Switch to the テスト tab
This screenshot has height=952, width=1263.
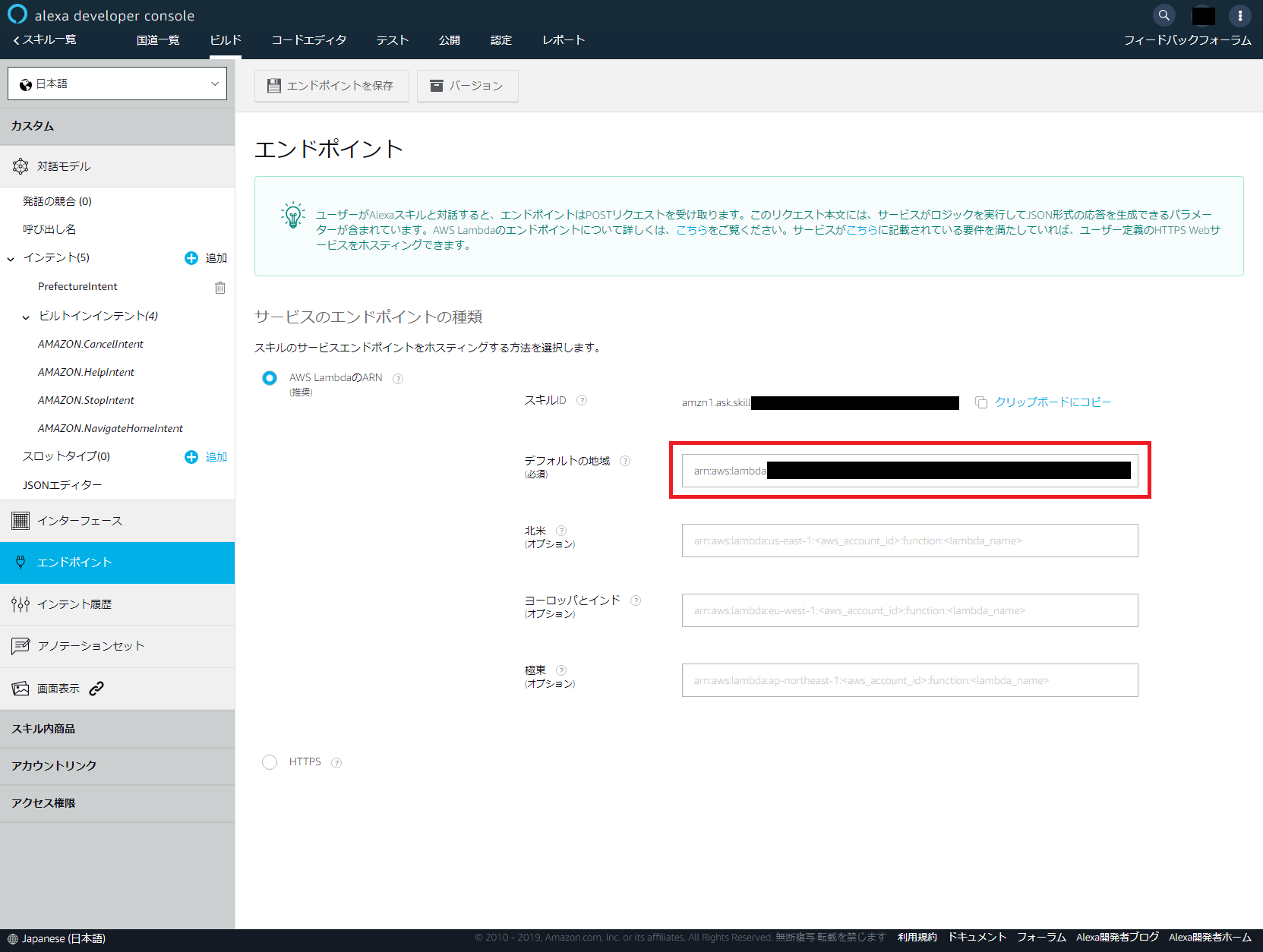(392, 39)
